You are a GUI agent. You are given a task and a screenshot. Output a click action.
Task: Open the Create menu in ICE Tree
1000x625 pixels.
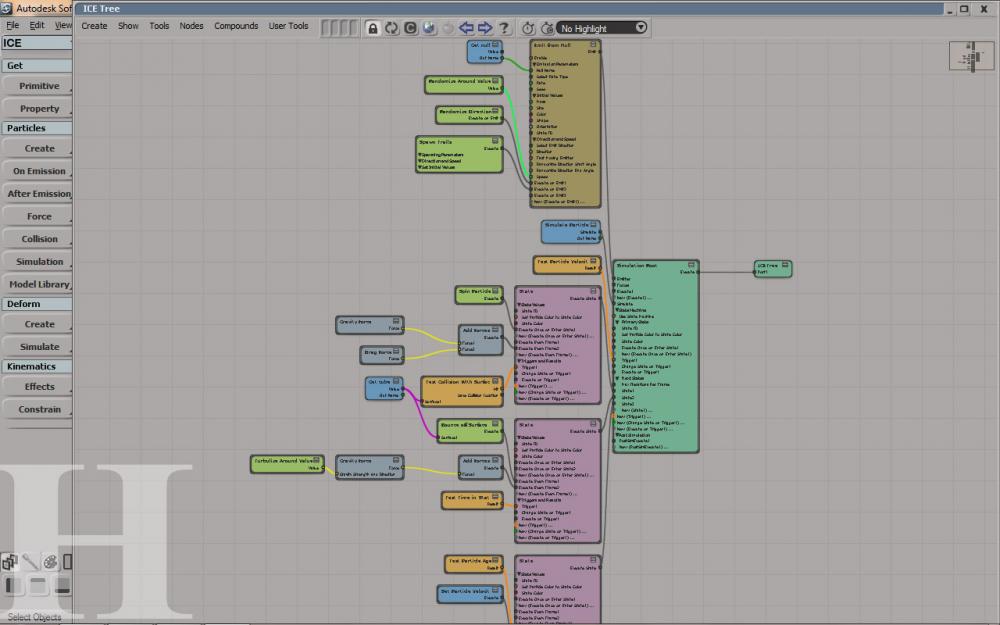[x=94, y=26]
